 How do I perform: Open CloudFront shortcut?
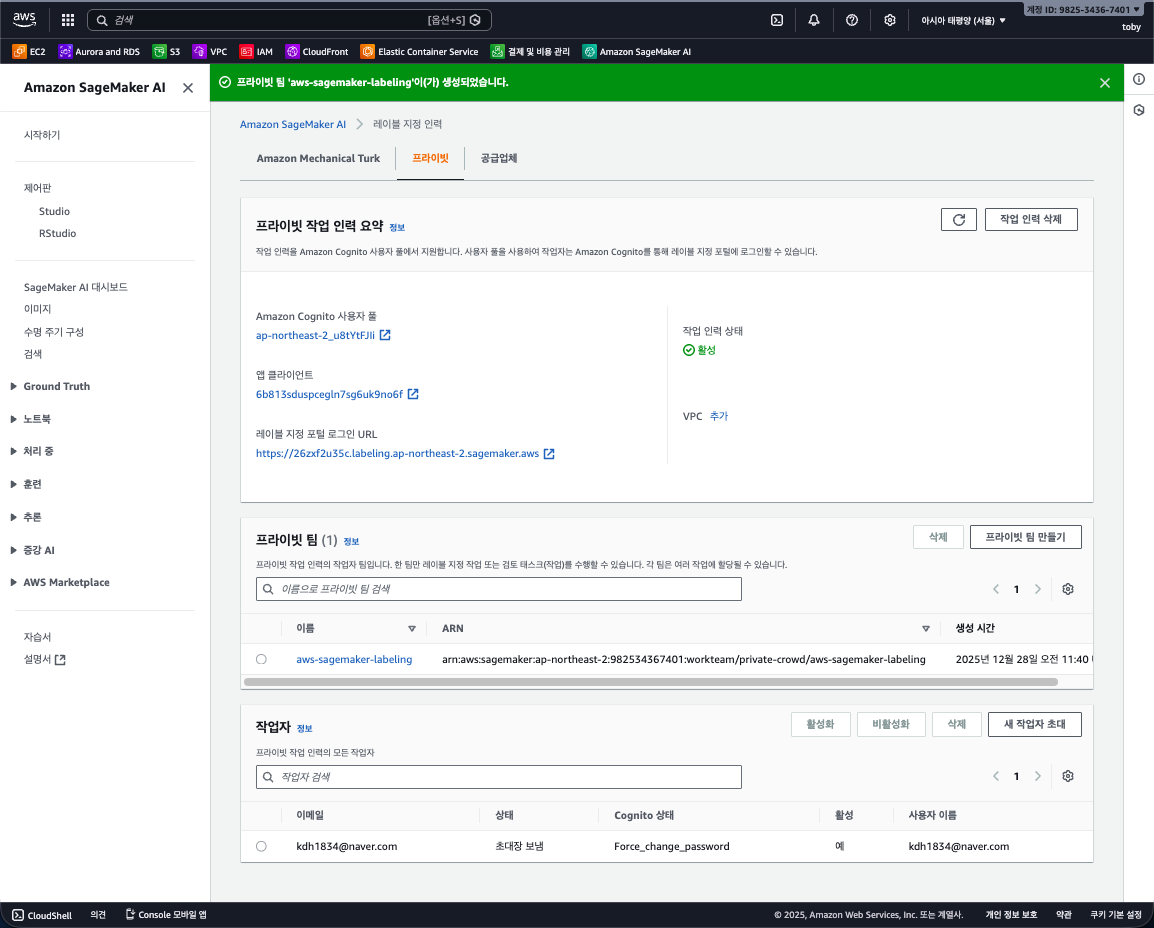[317, 52]
